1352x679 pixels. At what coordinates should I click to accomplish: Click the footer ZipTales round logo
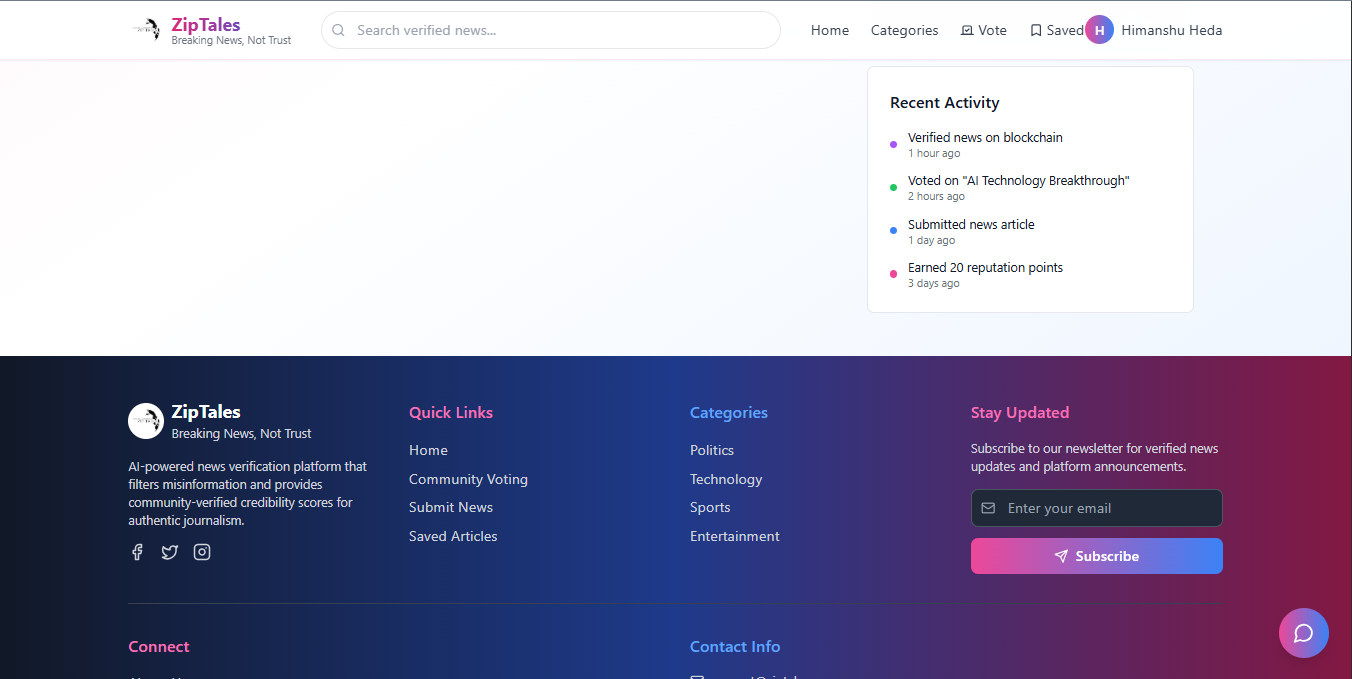[x=146, y=421]
